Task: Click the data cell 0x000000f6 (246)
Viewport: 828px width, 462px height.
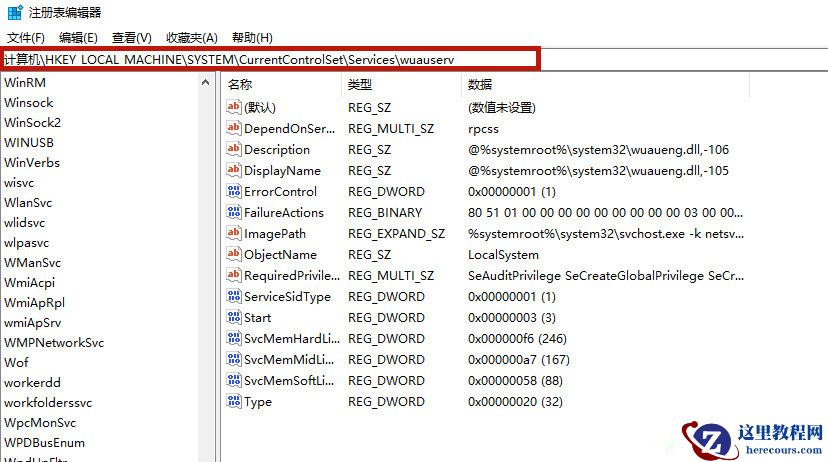Action: coord(517,338)
